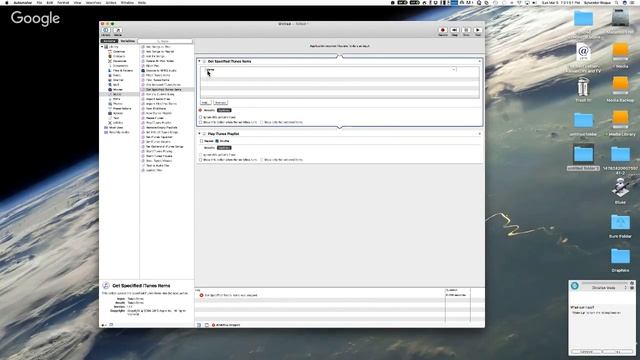
Task: Click the Library toolbar icon in Automator
Action: coord(106,30)
